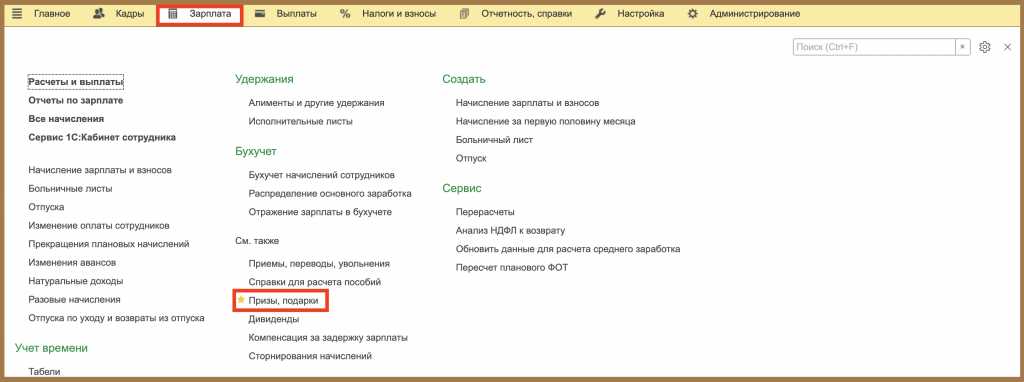This screenshot has height=382, width=1024.
Task: Open Обновить данные для расчета среднего заработка
Action: pyautogui.click(x=568, y=249)
